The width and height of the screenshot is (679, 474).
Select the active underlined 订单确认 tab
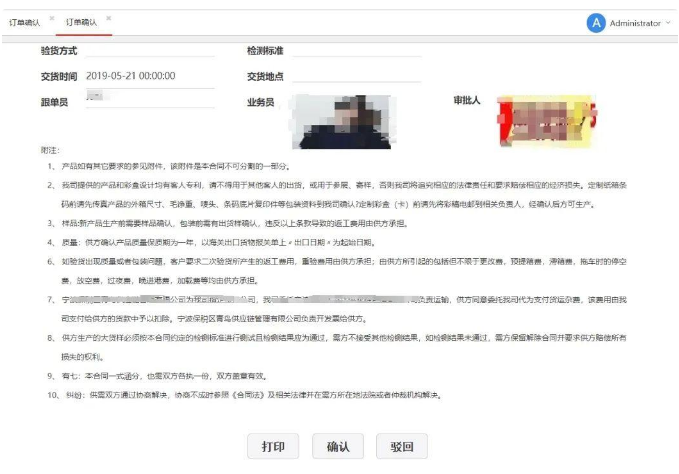tap(83, 20)
